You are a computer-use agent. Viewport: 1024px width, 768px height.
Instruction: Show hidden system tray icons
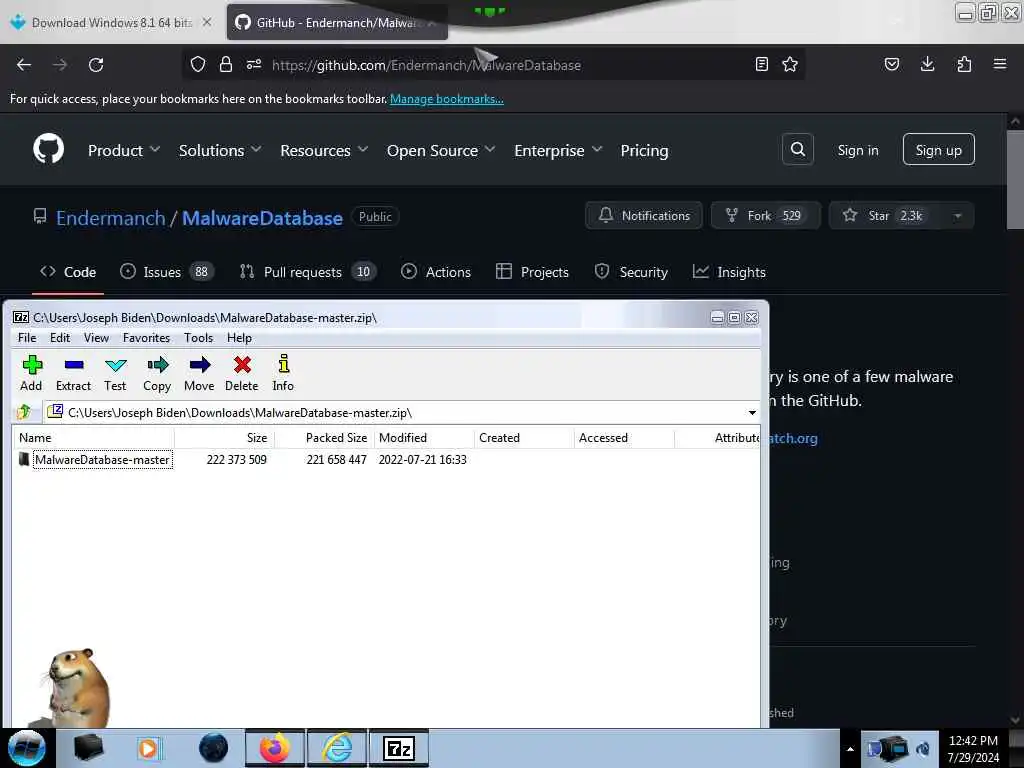[850, 749]
